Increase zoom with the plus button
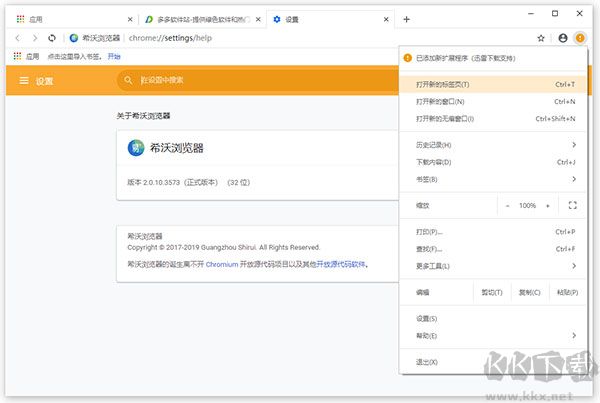 coord(548,206)
